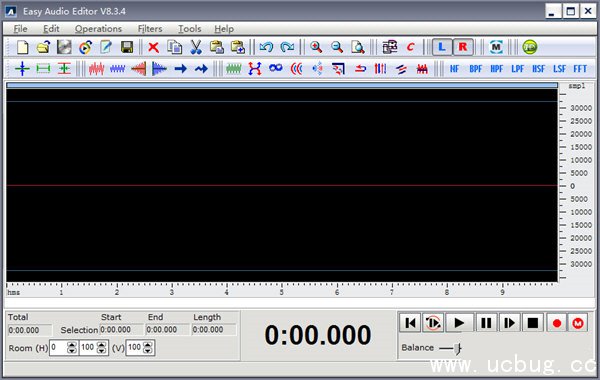Image resolution: width=600 pixels, height=380 pixels.
Task: Open the FFT filter
Action: pyautogui.click(x=580, y=69)
